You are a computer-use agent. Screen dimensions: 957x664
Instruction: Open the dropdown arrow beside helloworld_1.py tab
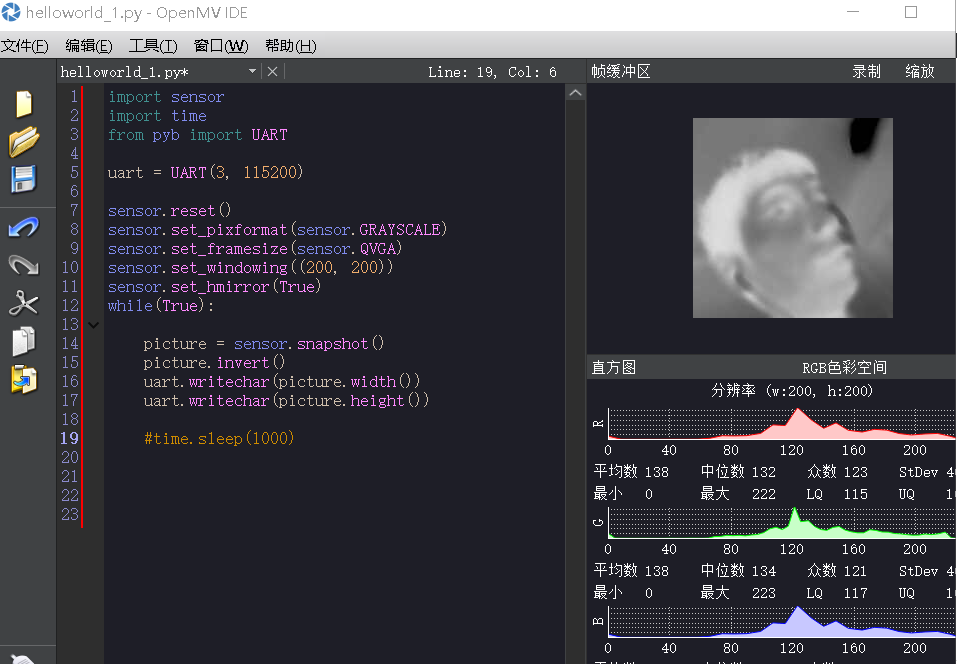(254, 71)
